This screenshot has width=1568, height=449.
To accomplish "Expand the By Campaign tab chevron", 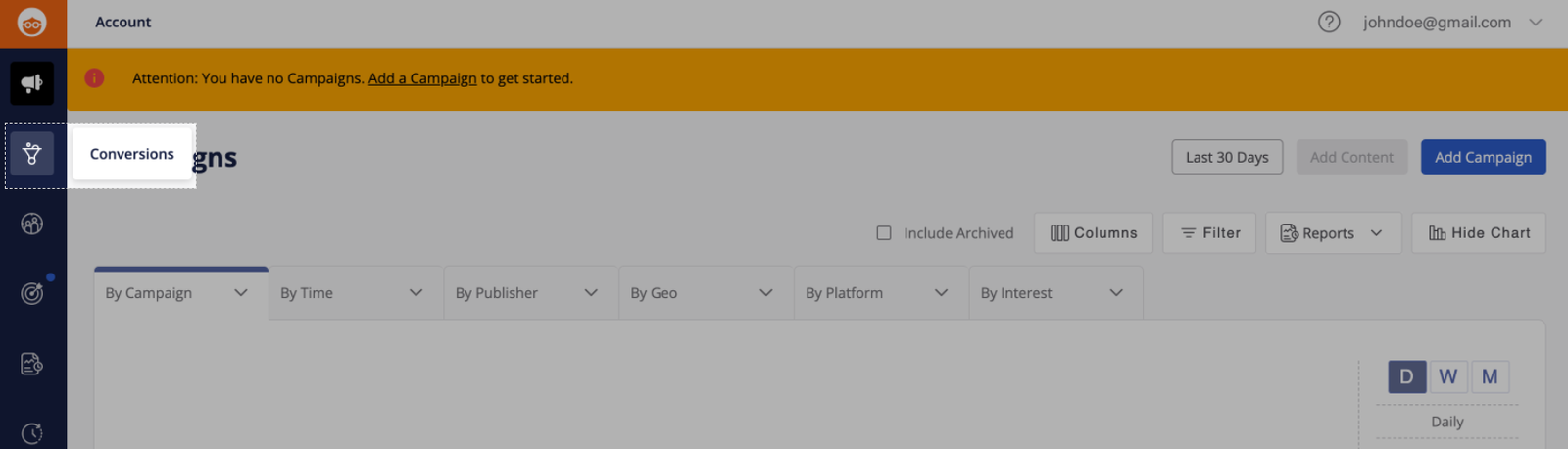I will 241,293.
